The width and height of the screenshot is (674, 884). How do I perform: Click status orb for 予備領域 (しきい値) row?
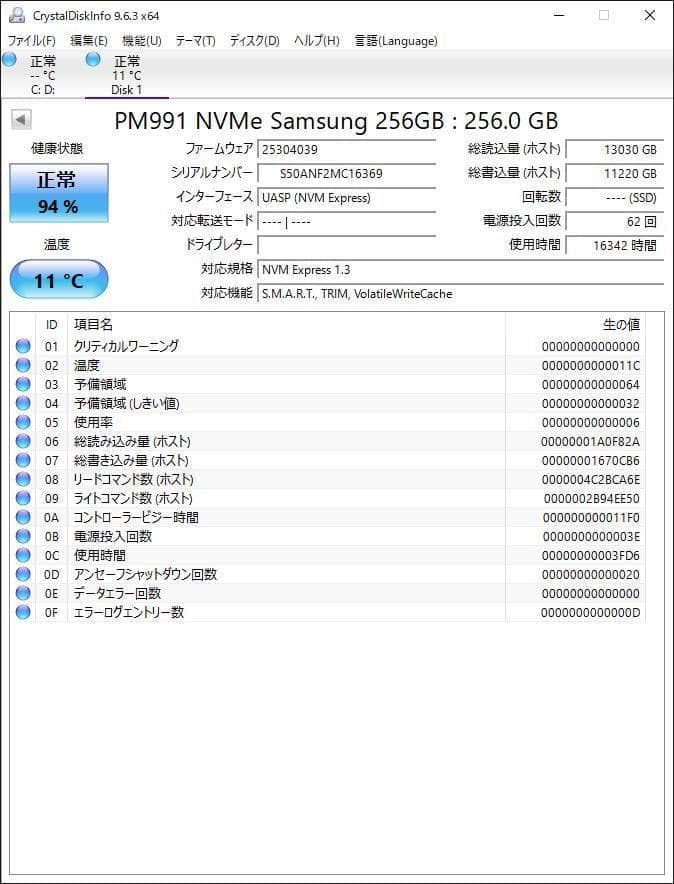pyautogui.click(x=23, y=403)
